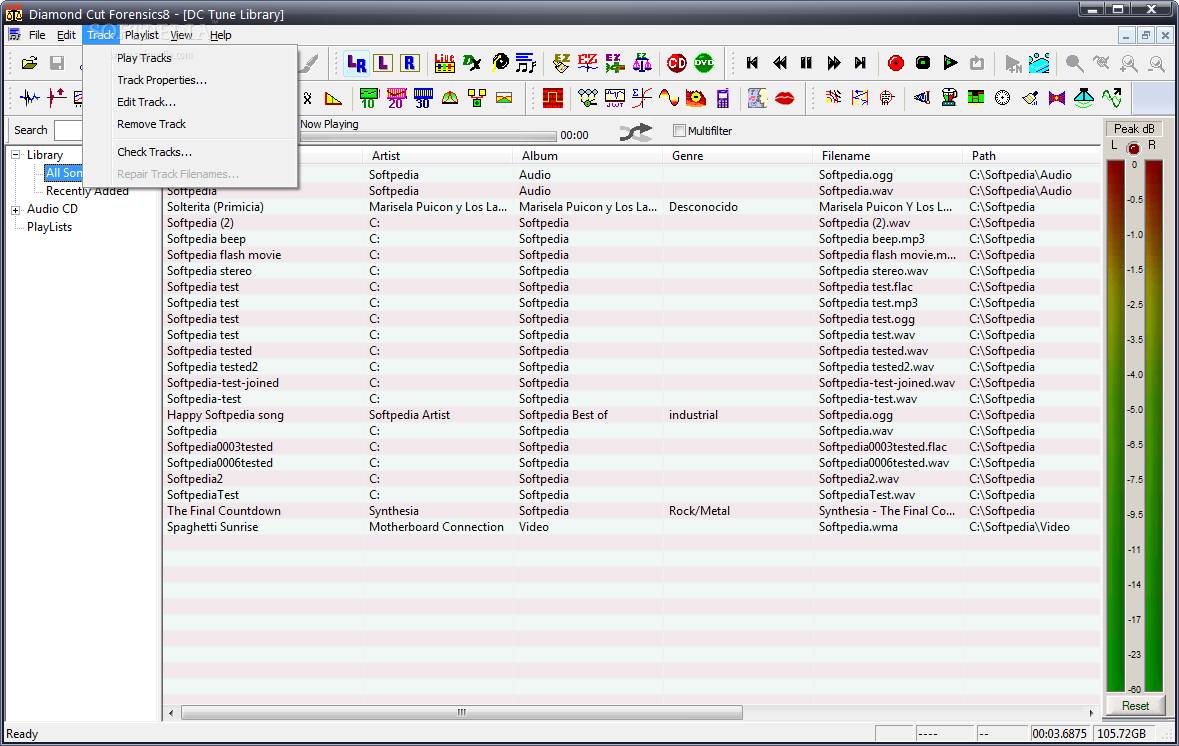Sort by the Path column header
The image size is (1179, 746).
coord(1031,156)
